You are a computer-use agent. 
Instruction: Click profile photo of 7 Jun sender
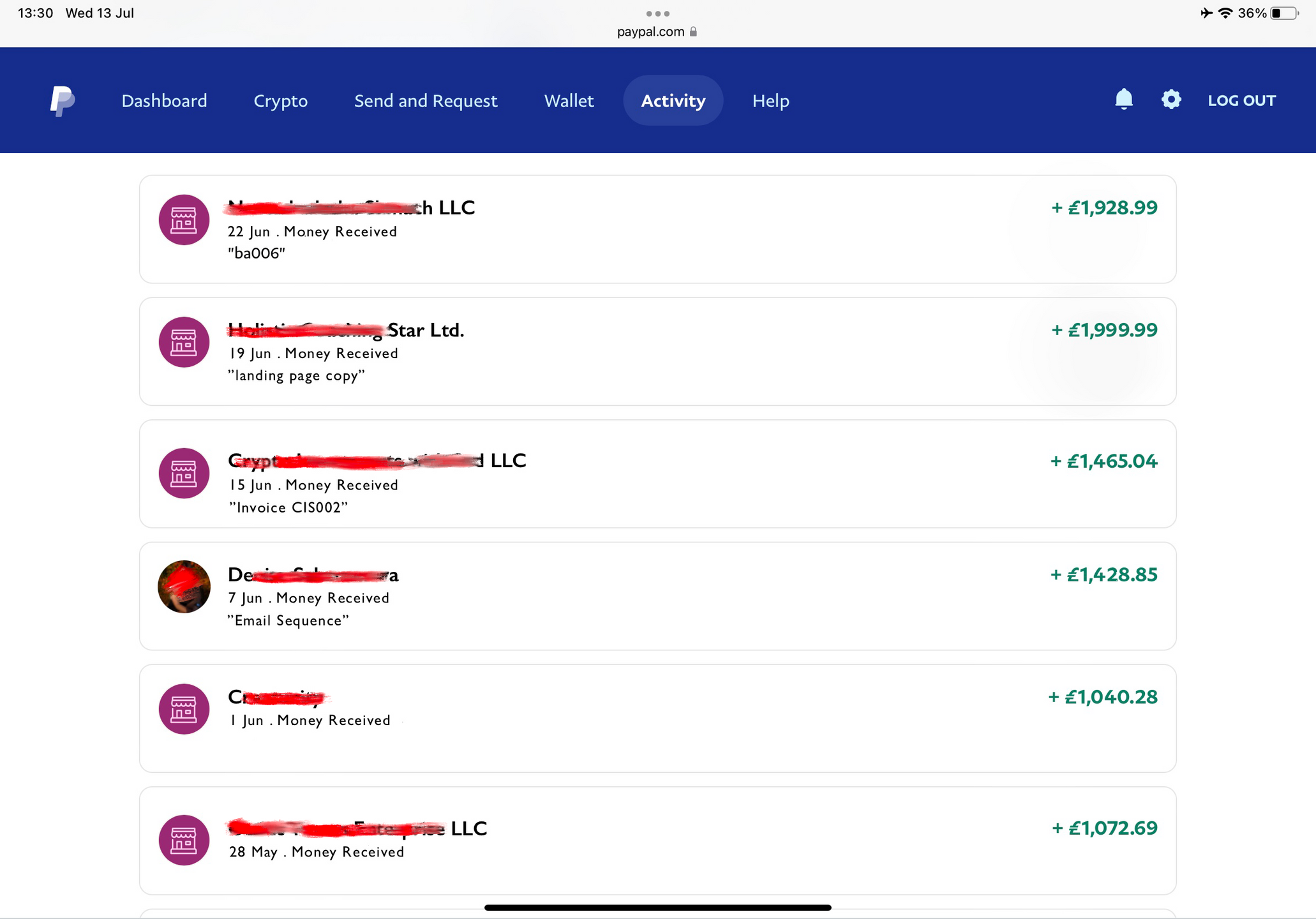(x=184, y=587)
